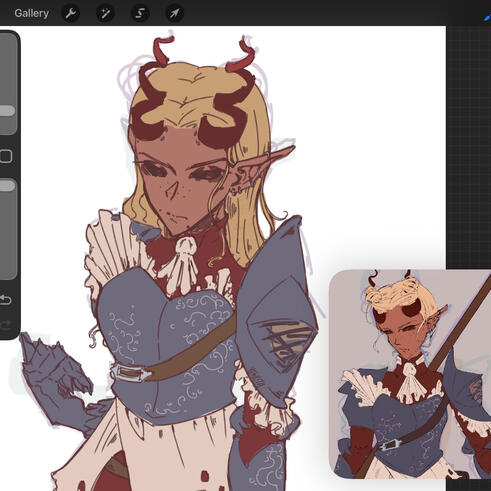The height and width of the screenshot is (491, 491).
Task: Redo the last undone stroke
Action: pyautogui.click(x=5, y=324)
